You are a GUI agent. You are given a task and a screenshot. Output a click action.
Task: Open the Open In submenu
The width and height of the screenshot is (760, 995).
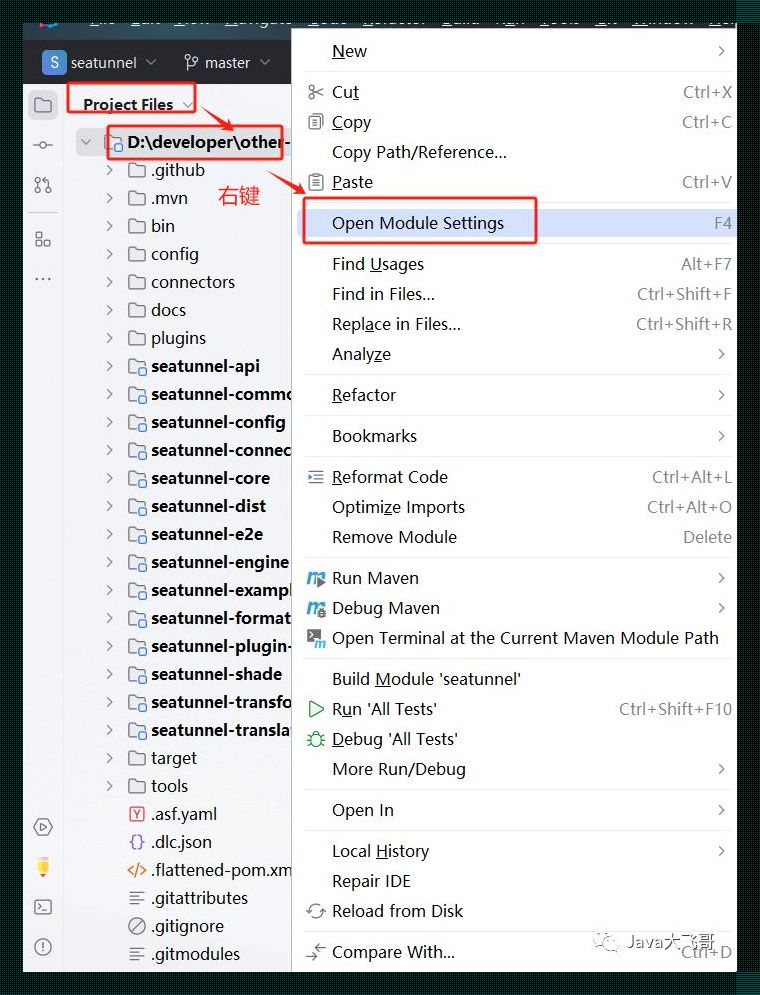click(516, 810)
